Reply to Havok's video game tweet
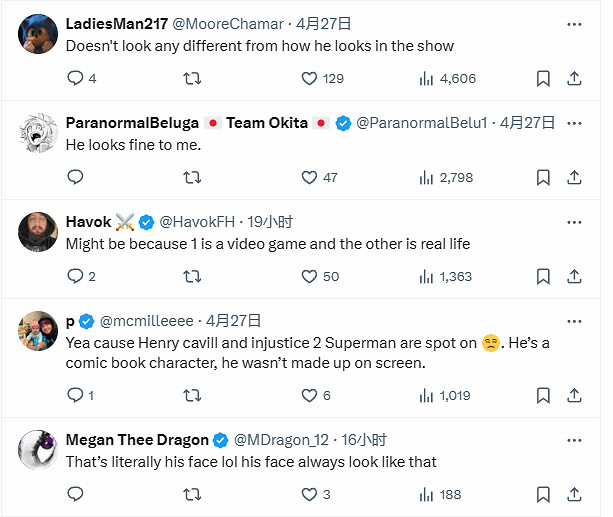The width and height of the screenshot is (613, 517). coord(75,276)
